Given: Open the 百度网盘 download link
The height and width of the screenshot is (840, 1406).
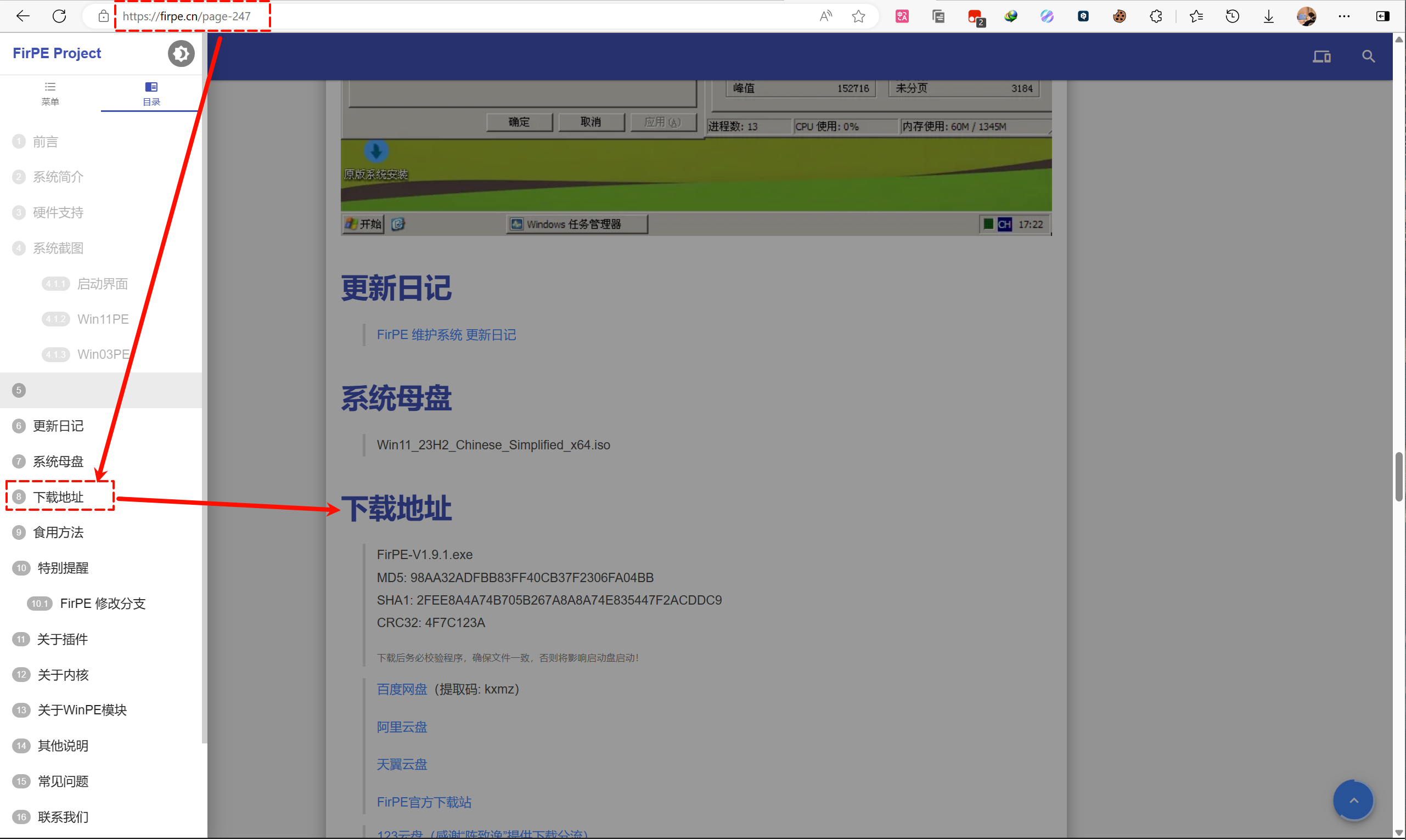Looking at the screenshot, I should pyautogui.click(x=401, y=689).
